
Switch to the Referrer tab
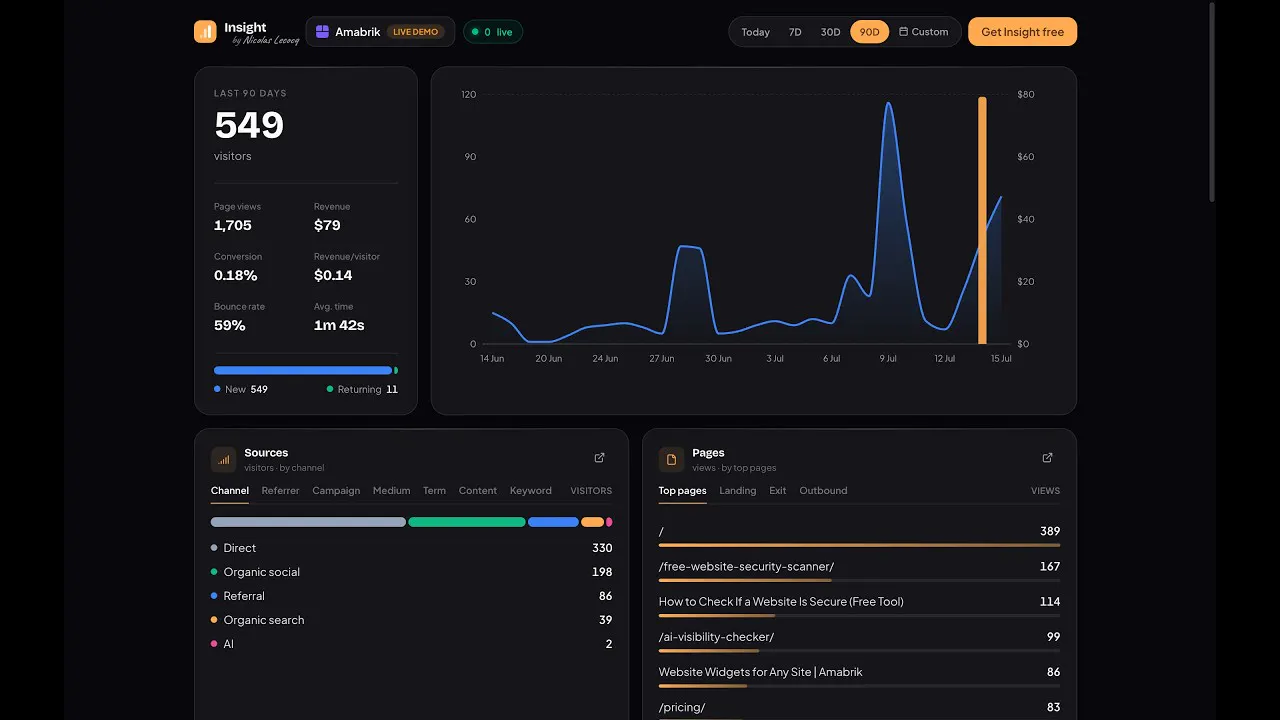pyautogui.click(x=280, y=491)
